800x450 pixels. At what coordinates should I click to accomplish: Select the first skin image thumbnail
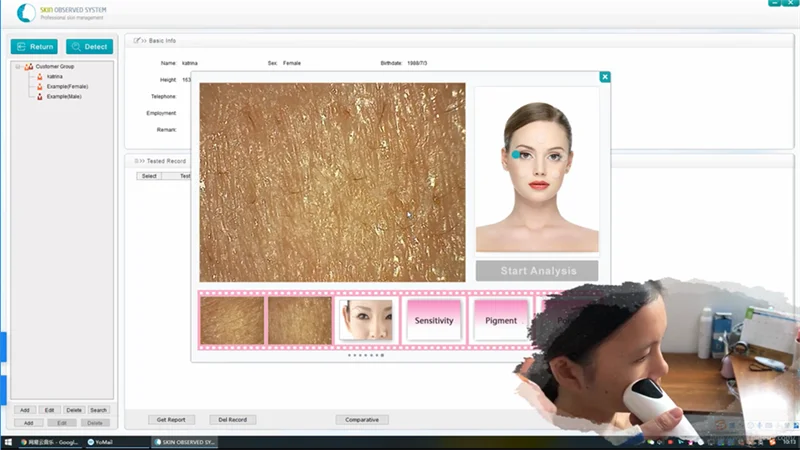click(x=232, y=320)
